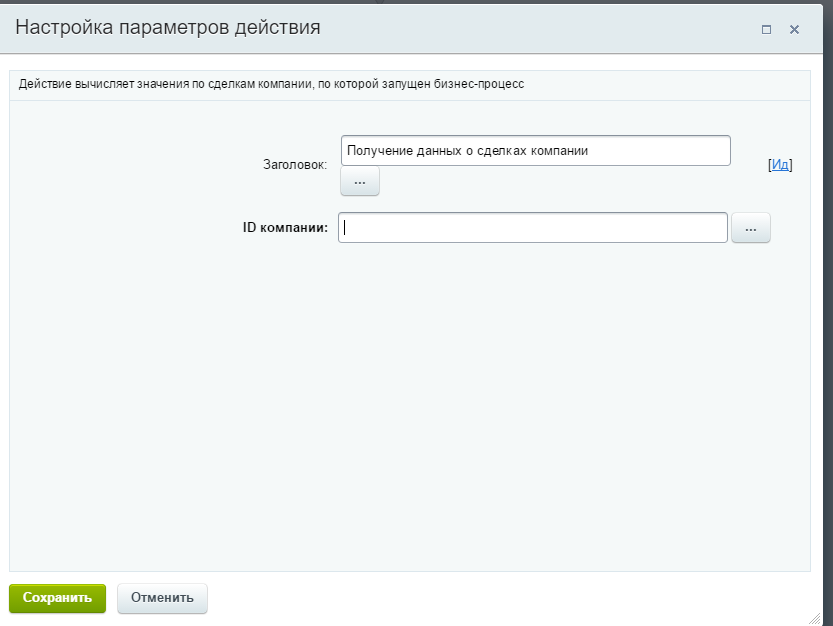Activate the ellipsis picker under the Заголовок label
Viewport: 833px width, 626px height.
[359, 181]
